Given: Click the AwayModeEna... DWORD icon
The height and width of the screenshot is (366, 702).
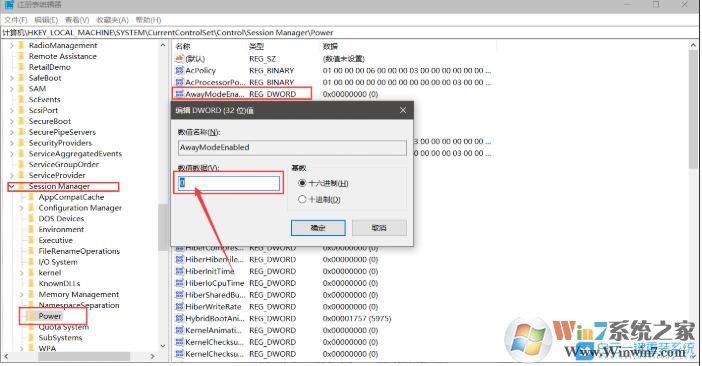Looking at the screenshot, I should tap(180, 94).
